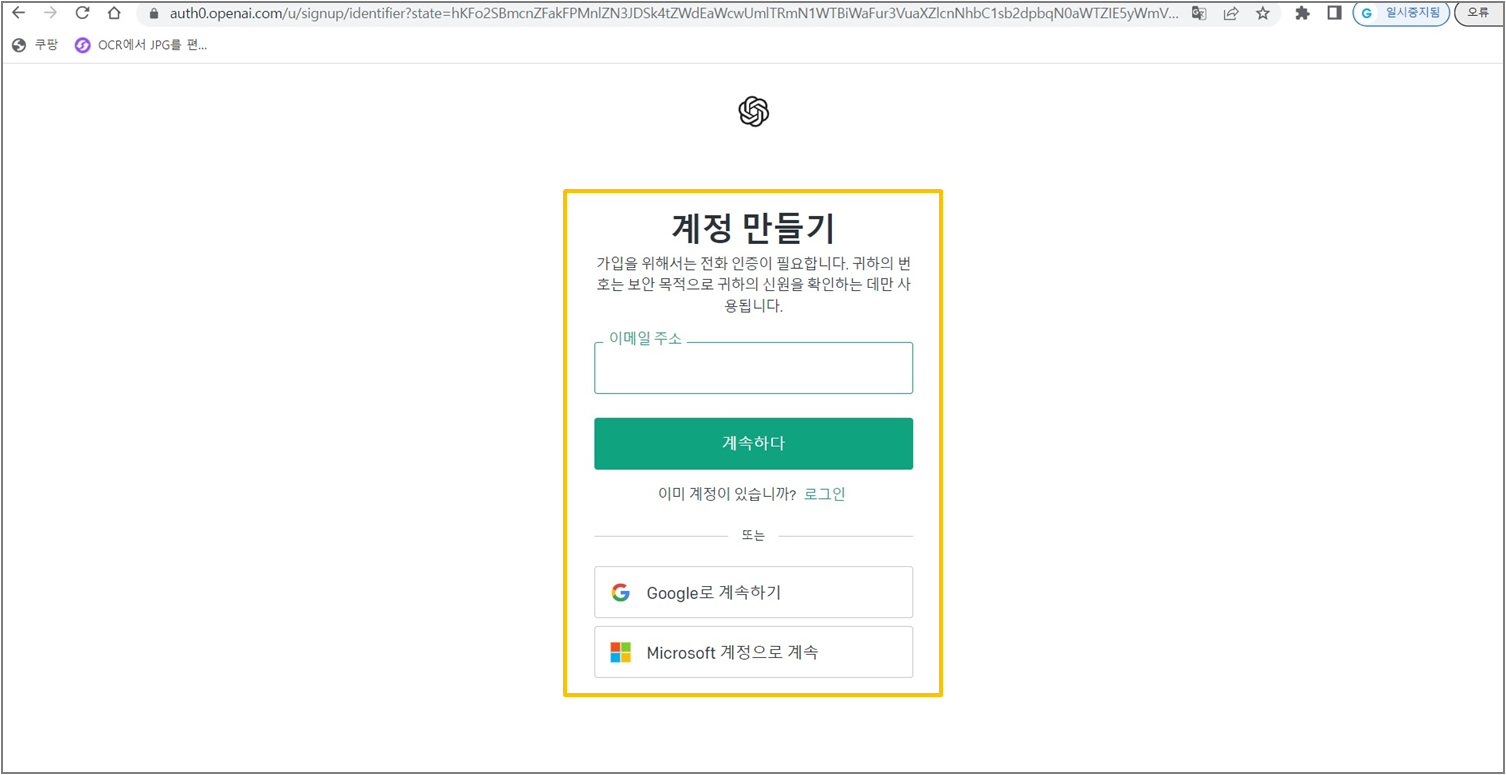1506x775 pixels.
Task: Open the OCR에서 JPG bookmark
Action: pos(140,44)
